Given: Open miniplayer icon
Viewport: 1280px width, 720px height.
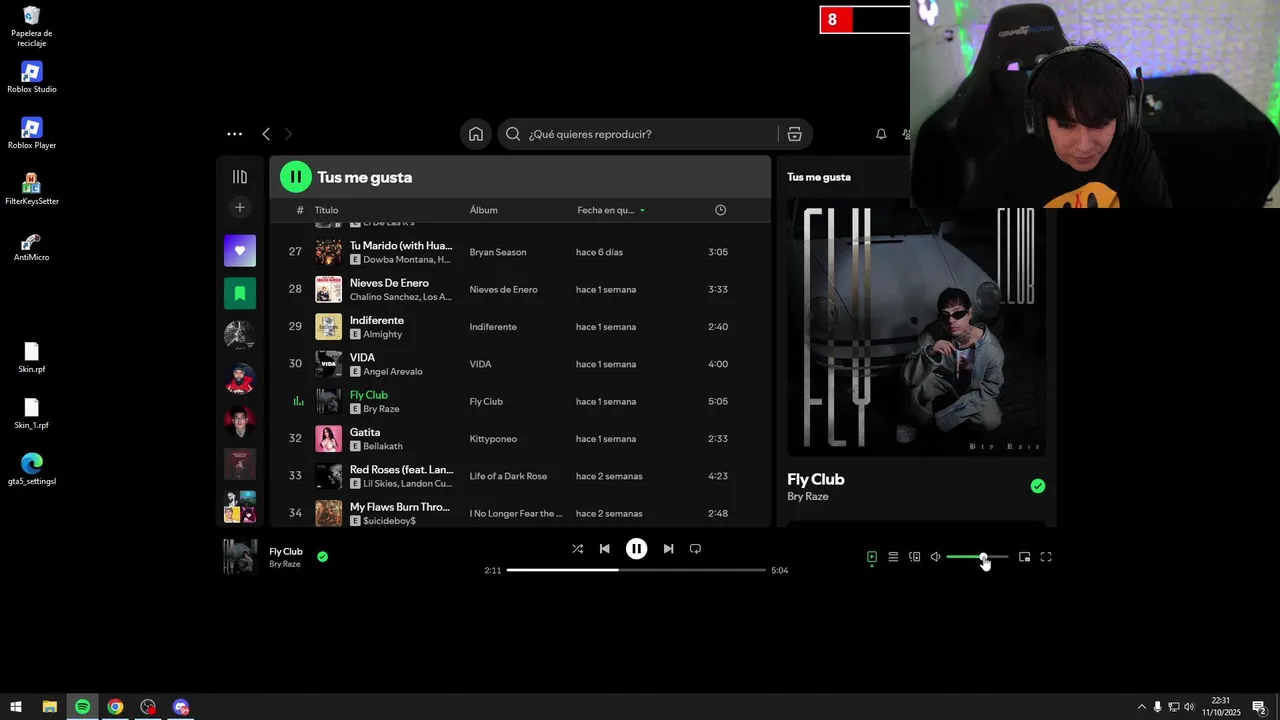Looking at the screenshot, I should click(x=1024, y=557).
